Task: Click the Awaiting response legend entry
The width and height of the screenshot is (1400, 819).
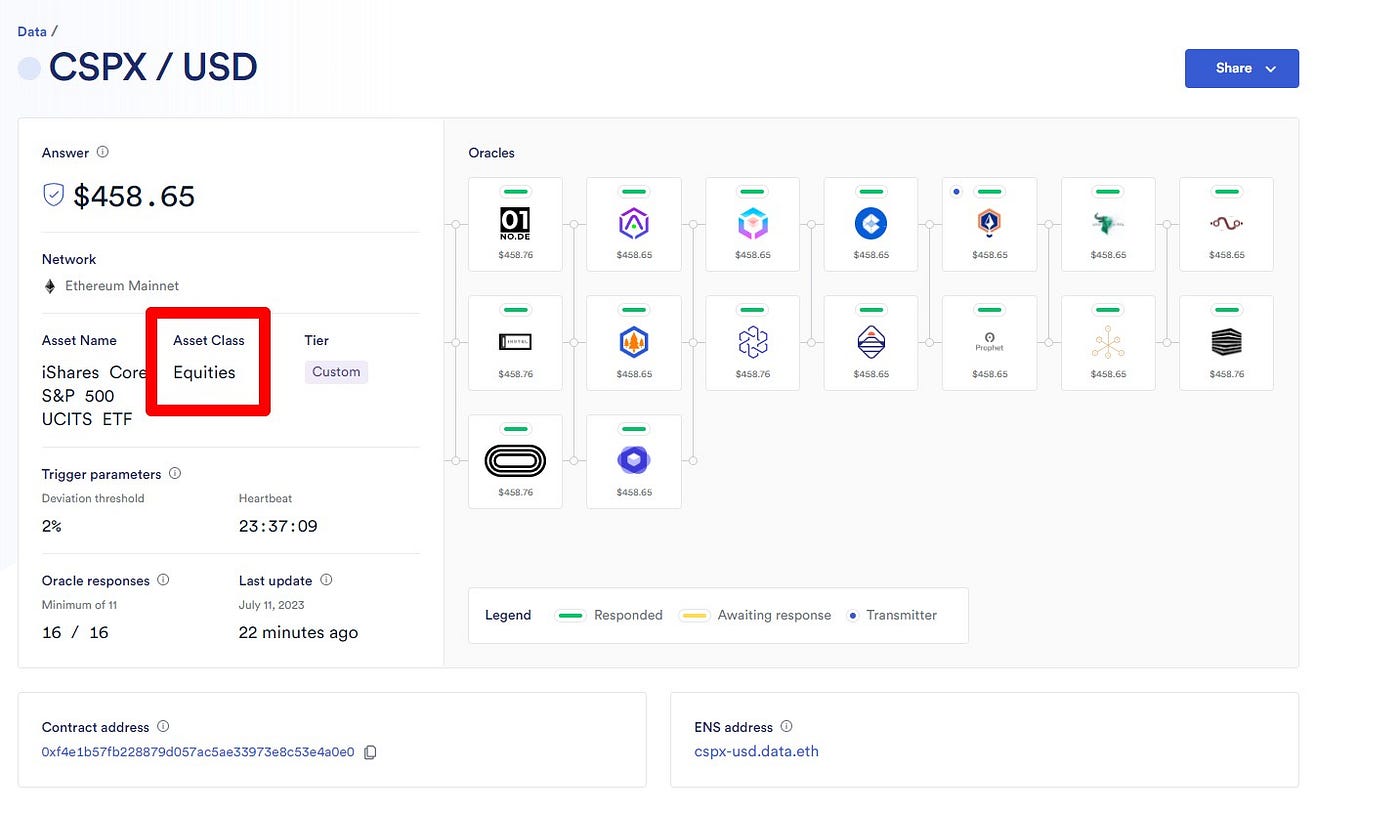Action: [755, 615]
